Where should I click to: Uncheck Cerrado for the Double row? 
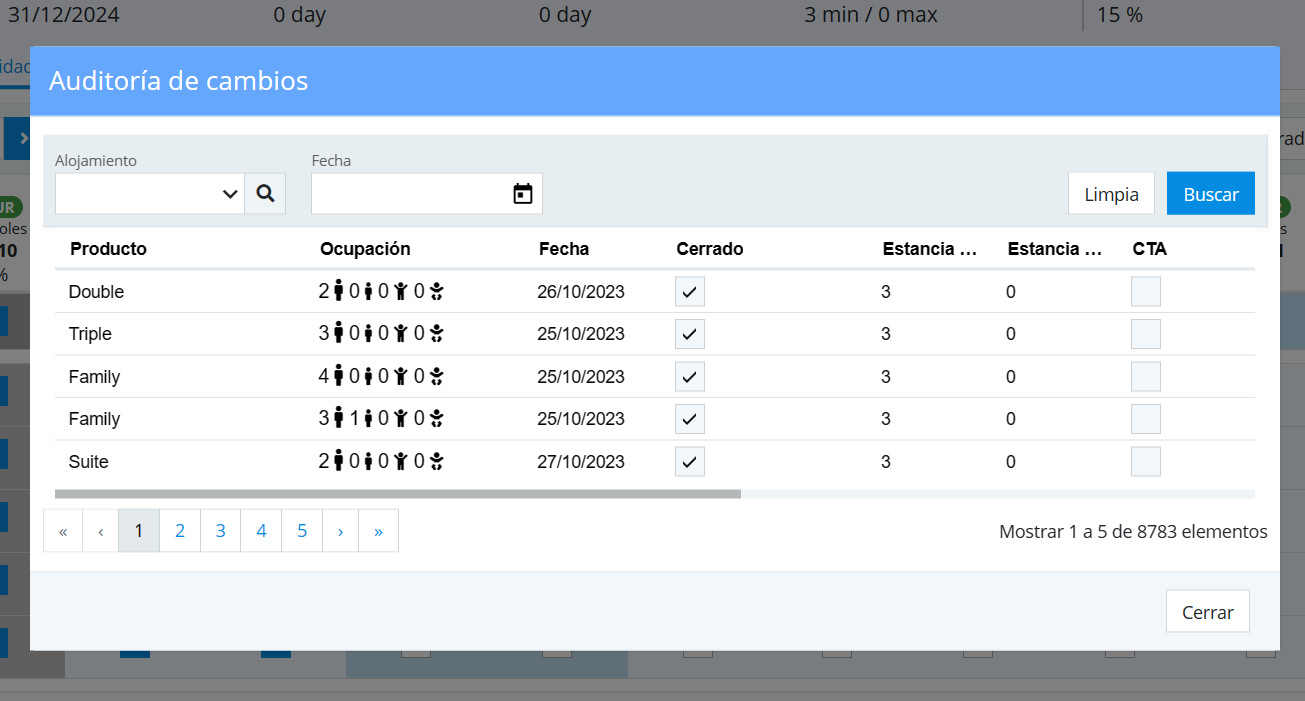tap(690, 292)
